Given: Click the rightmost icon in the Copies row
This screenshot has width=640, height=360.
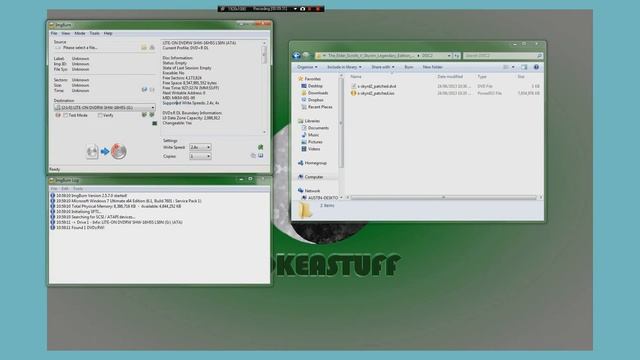Looking at the screenshot, I should [x=261, y=156].
